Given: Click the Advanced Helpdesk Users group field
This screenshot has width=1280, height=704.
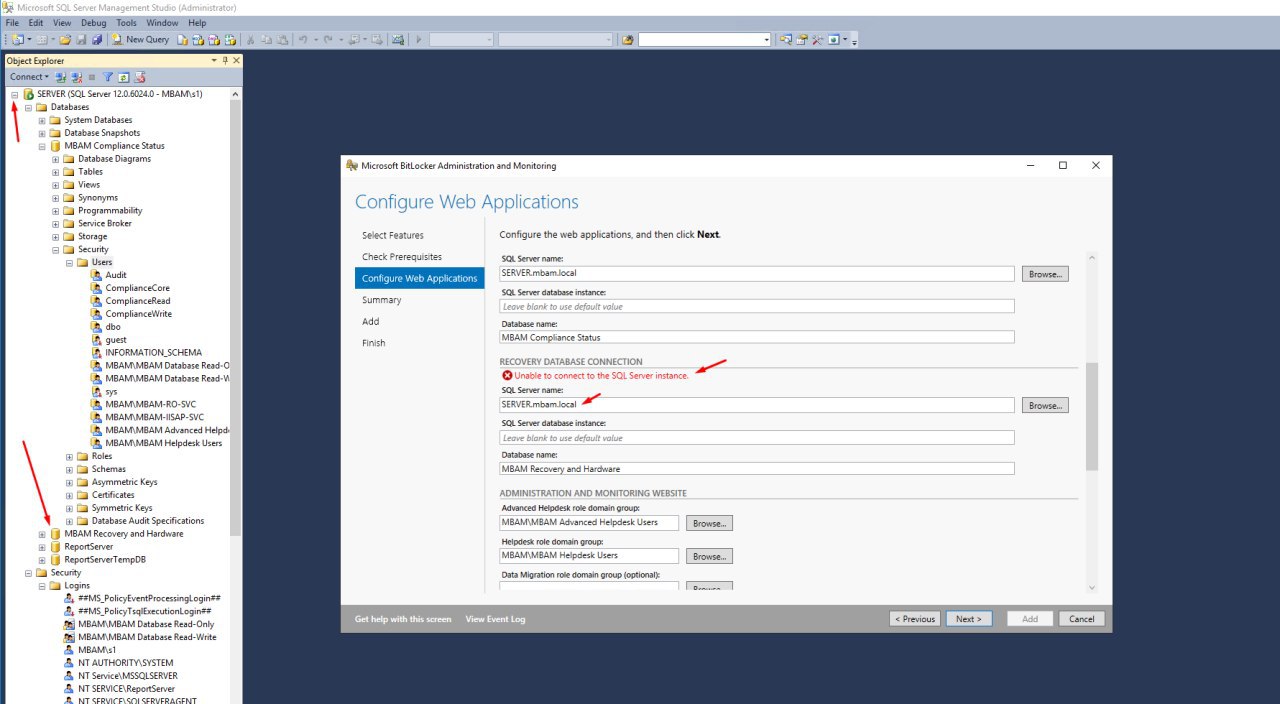Looking at the screenshot, I should 589,523.
